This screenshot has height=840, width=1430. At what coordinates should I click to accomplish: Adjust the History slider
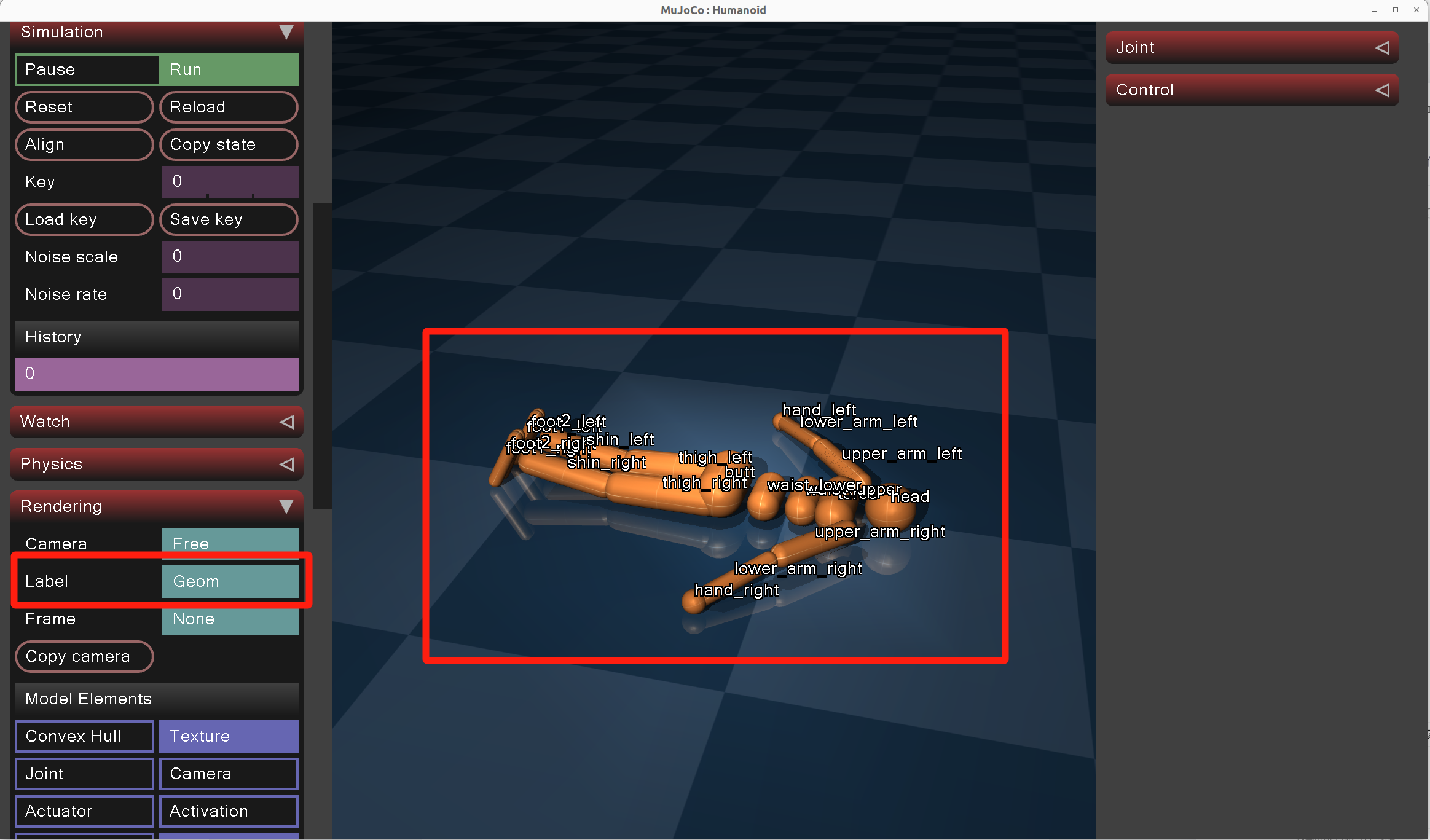click(156, 374)
